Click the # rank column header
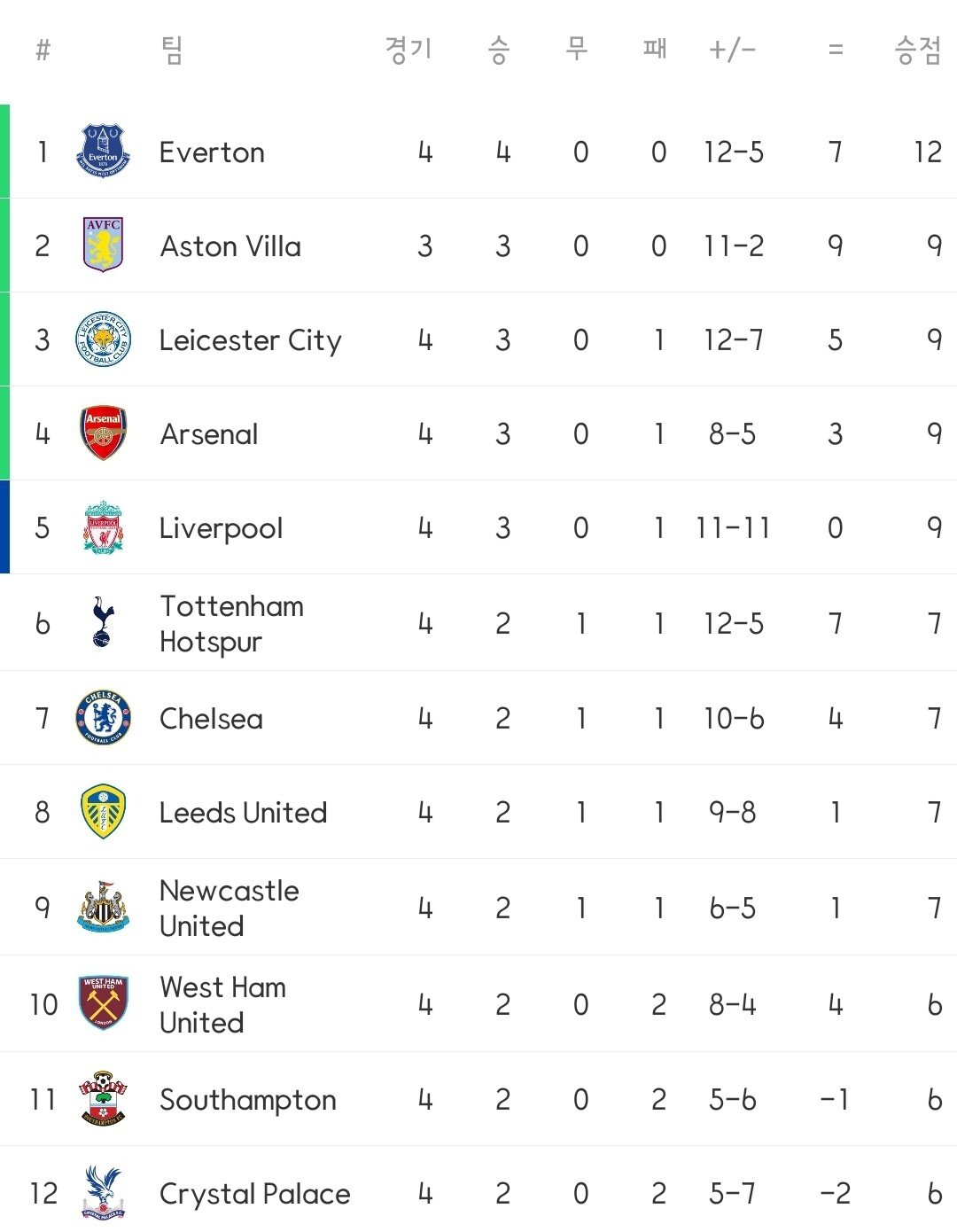The width and height of the screenshot is (957, 1232). (x=43, y=50)
